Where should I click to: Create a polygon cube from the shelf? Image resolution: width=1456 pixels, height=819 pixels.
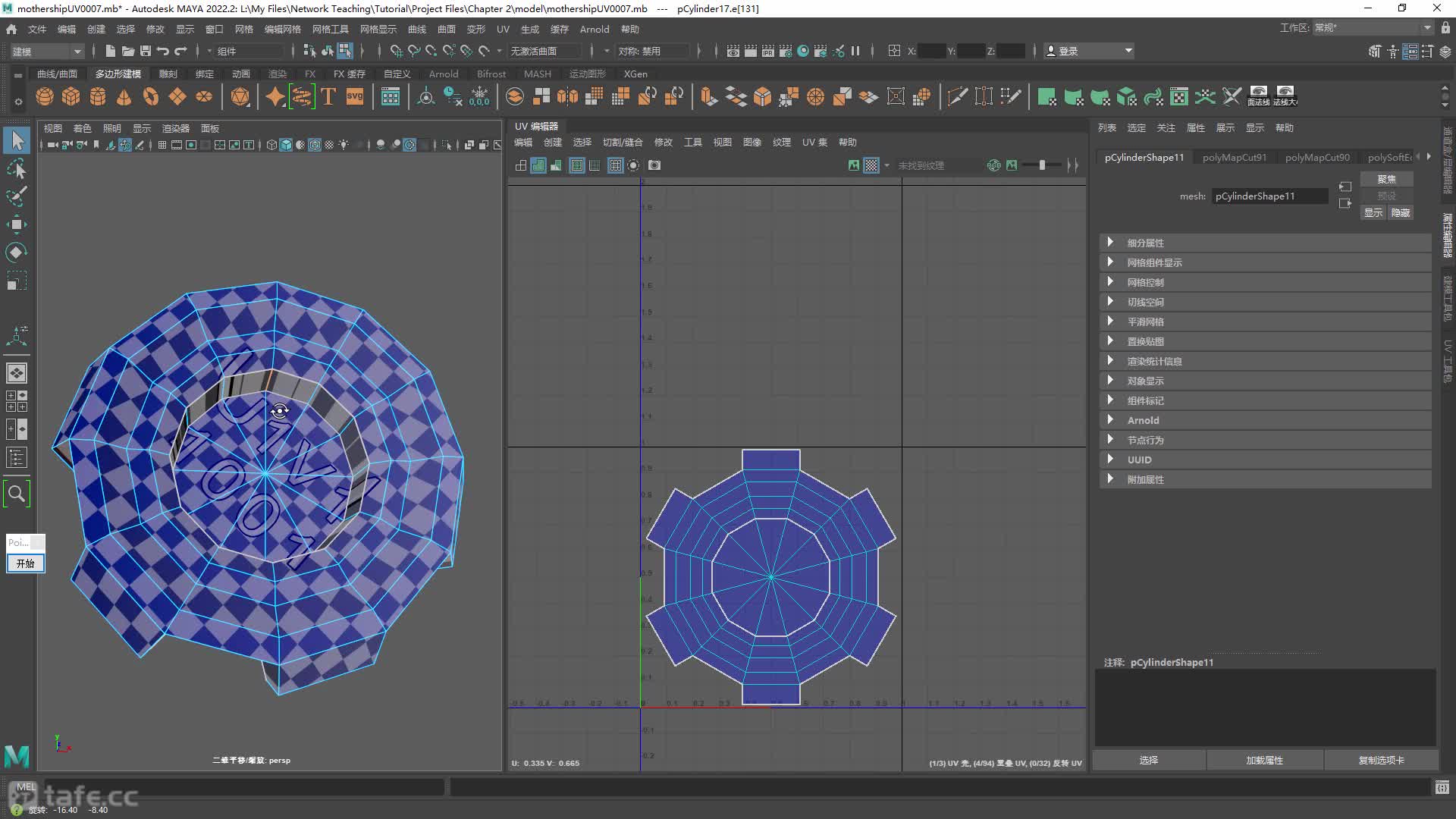tap(71, 96)
